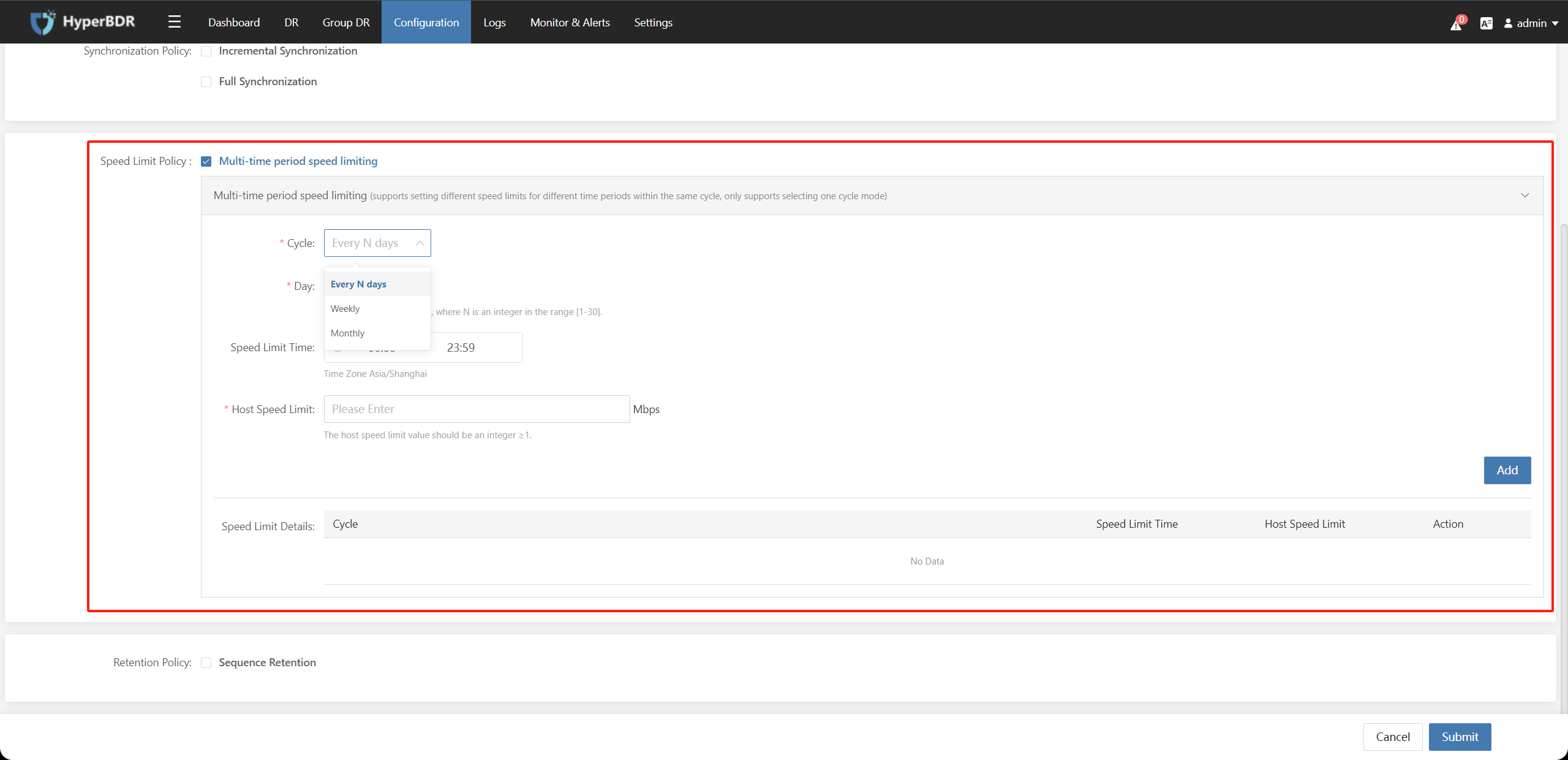Open the Group DR tab
Screen dimensions: 1568x760
[x=346, y=22]
